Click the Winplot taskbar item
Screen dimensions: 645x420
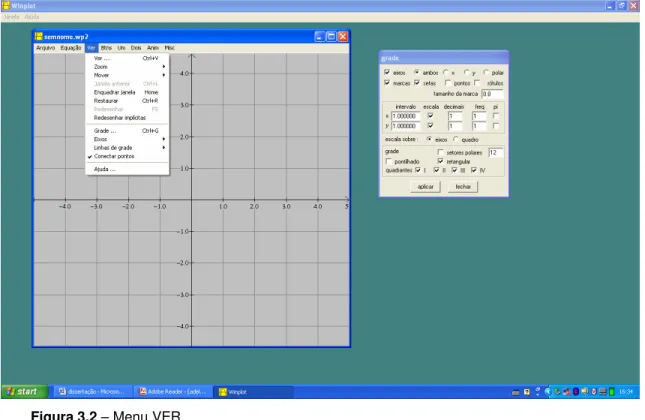pos(253,392)
